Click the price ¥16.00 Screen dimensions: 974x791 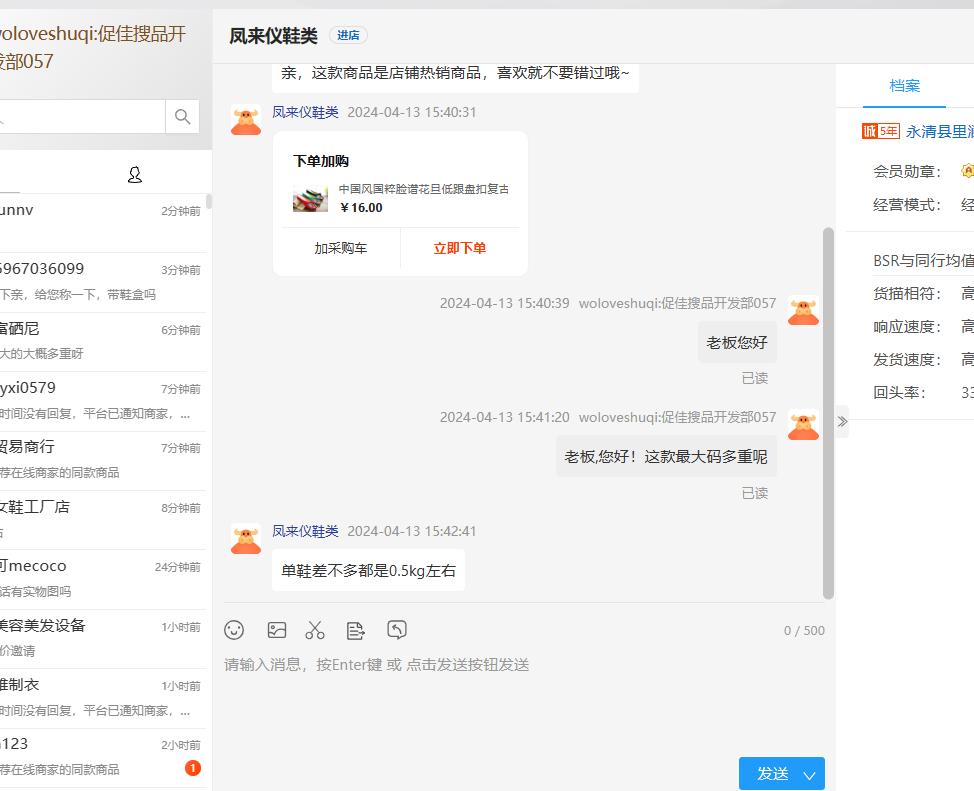(x=361, y=208)
